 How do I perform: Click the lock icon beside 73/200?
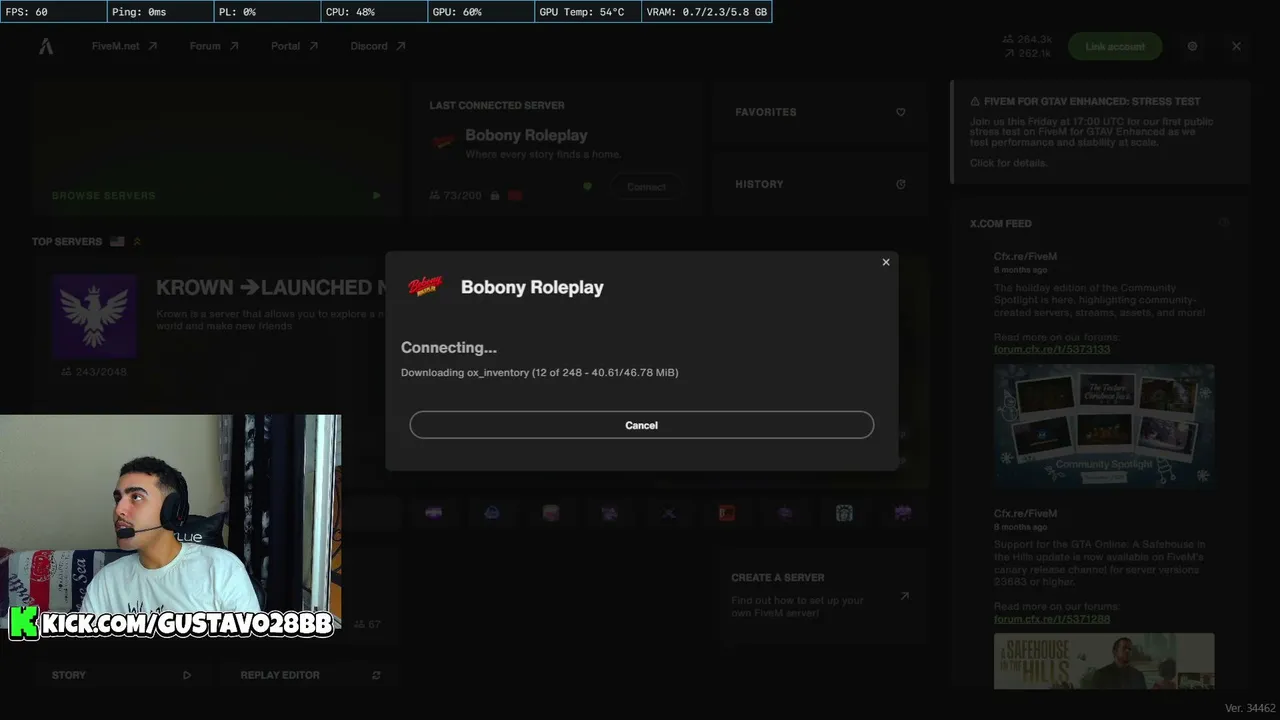coord(494,196)
